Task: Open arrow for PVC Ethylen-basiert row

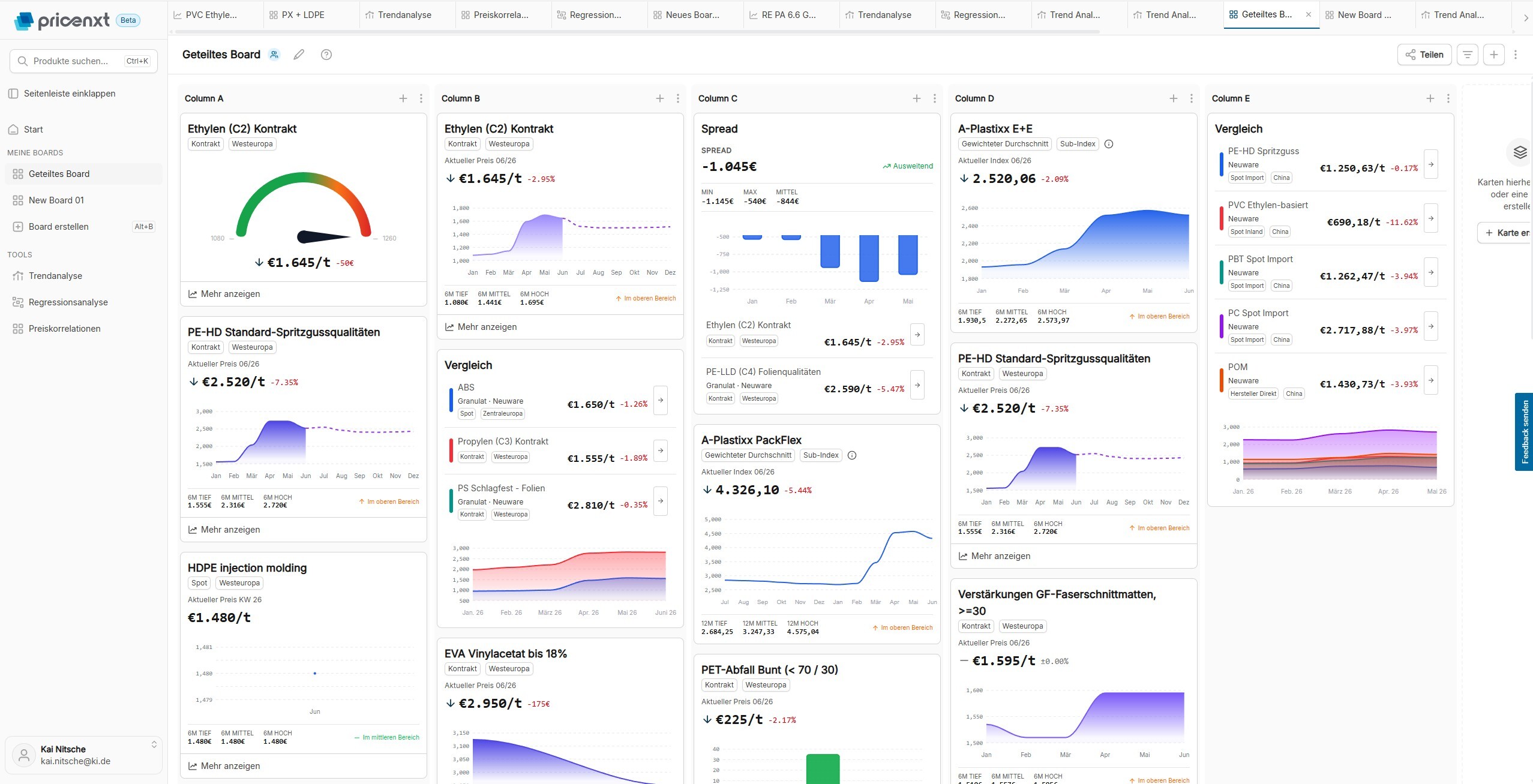Action: tap(1431, 218)
